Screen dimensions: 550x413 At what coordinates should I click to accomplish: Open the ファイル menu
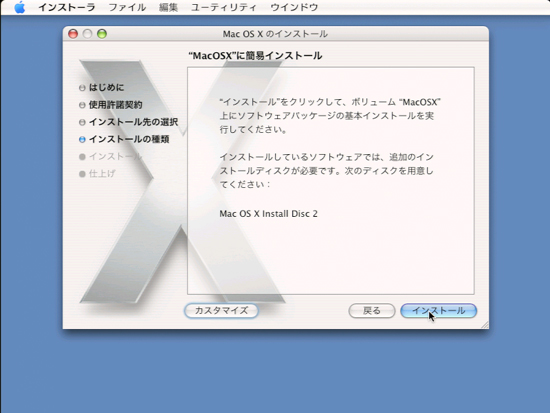point(127,7)
